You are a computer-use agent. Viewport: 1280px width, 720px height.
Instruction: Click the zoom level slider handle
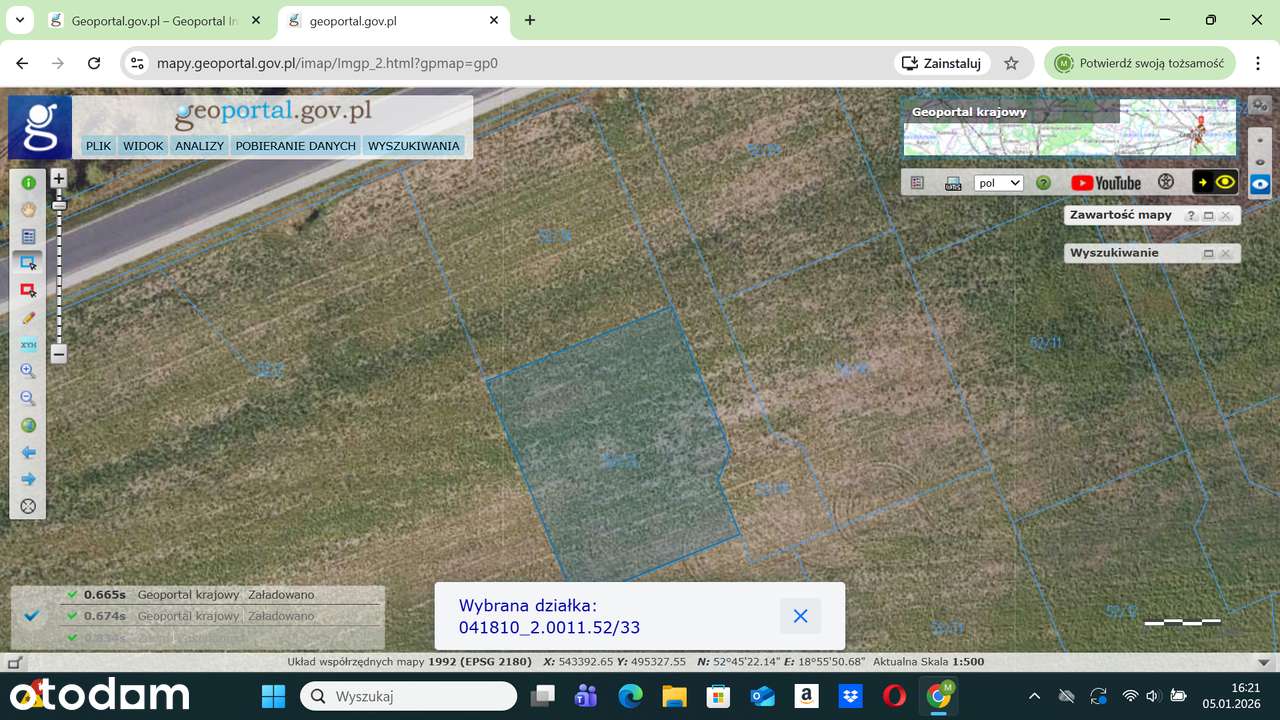59,205
